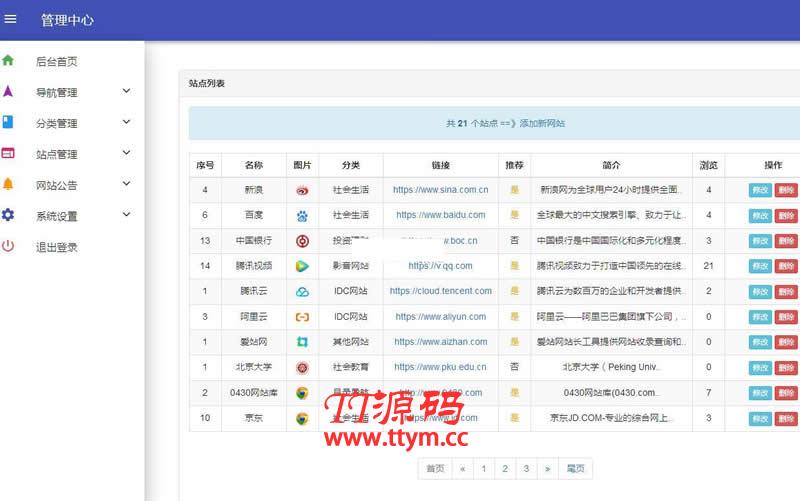Open the hamburger menu icon

10,19
